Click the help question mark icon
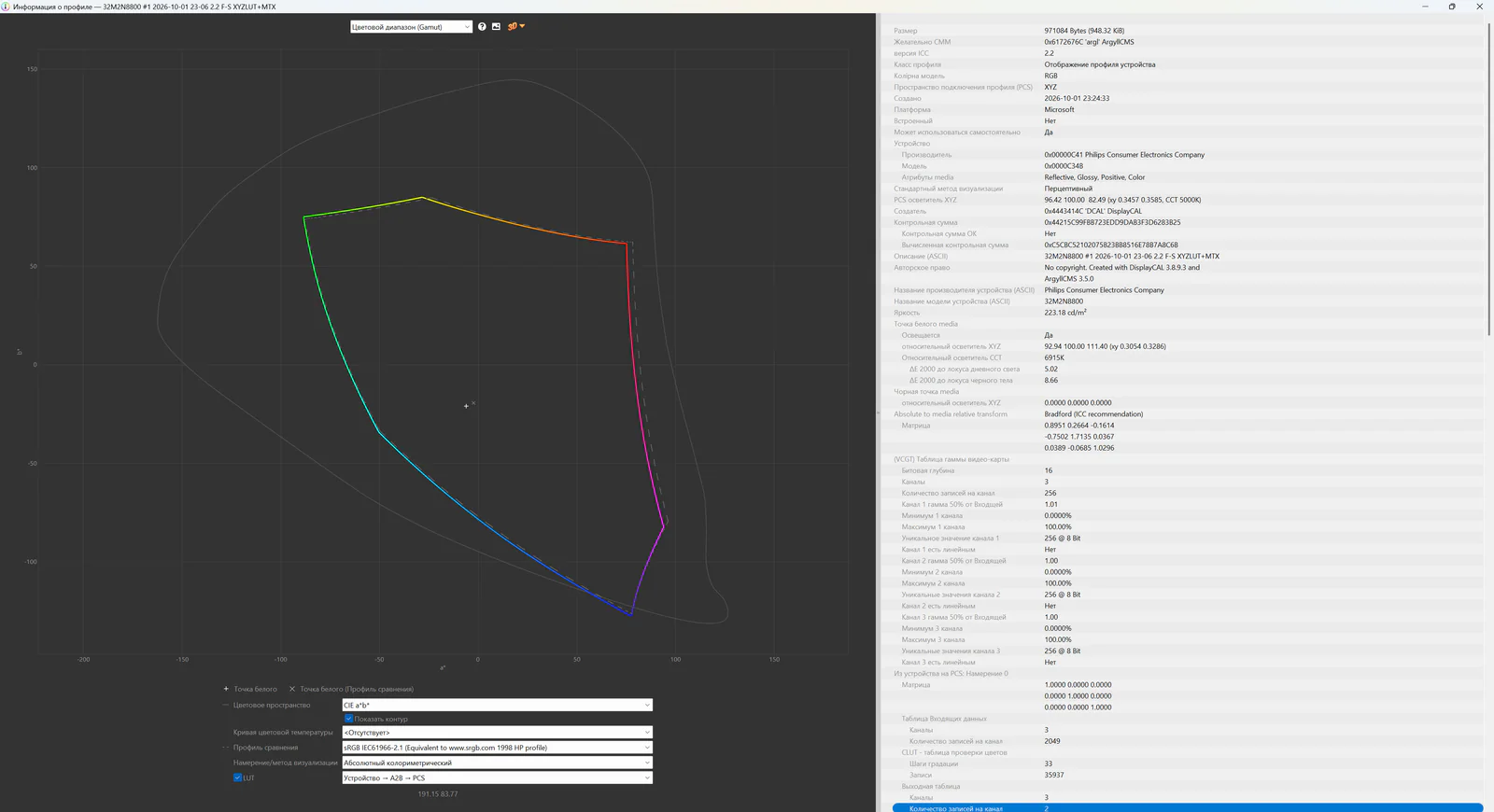The height and width of the screenshot is (812, 1494). click(x=482, y=26)
